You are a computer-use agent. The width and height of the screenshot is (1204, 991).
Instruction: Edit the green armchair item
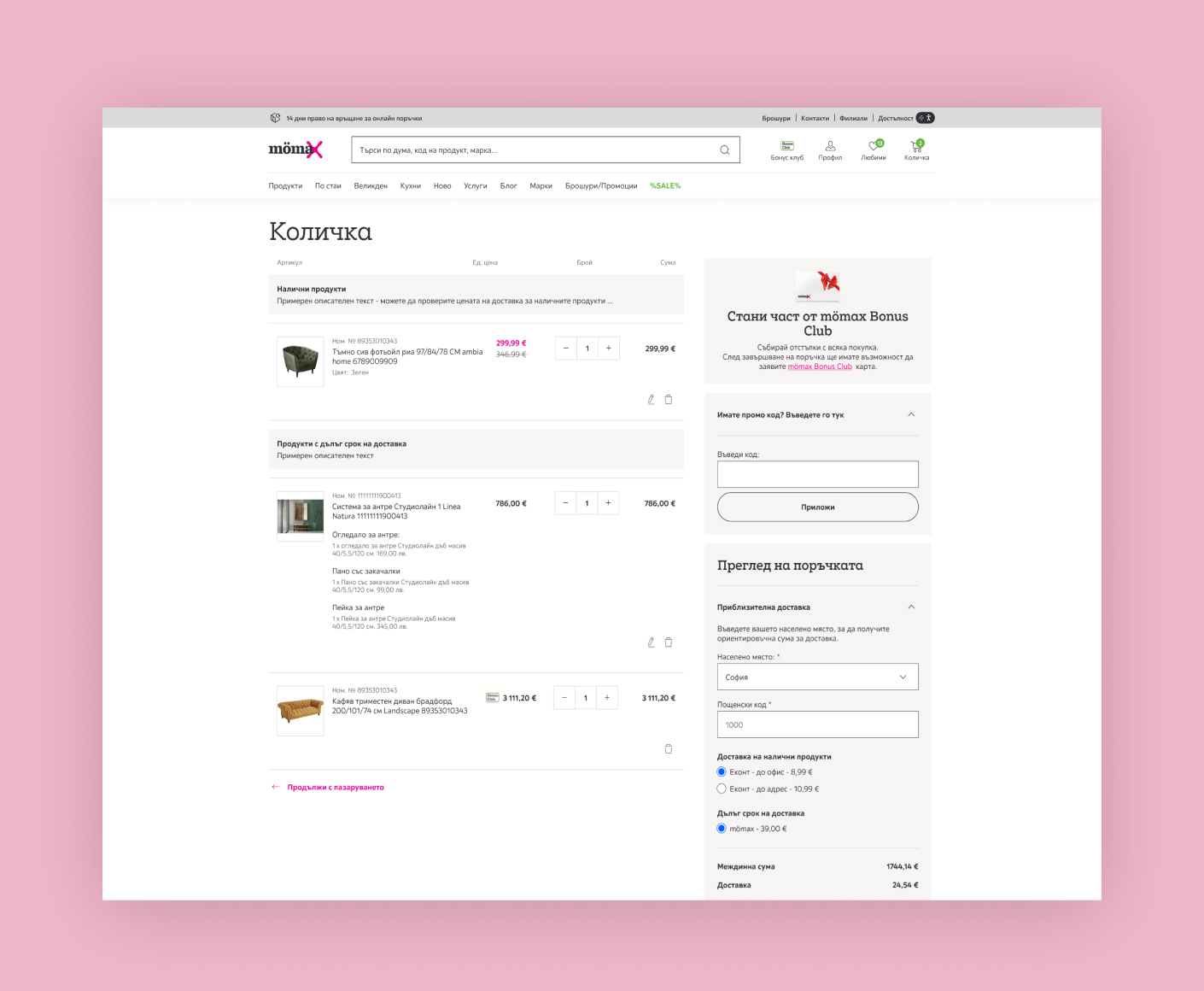coord(651,399)
